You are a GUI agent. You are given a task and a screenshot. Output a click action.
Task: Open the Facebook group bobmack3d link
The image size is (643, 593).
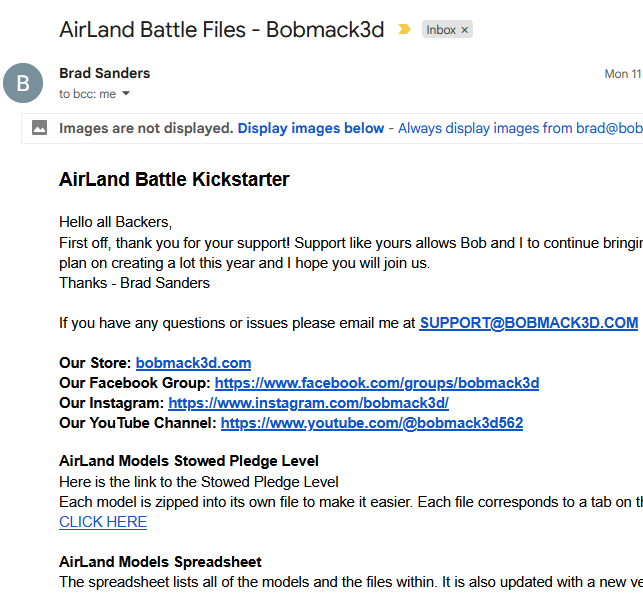pos(377,383)
